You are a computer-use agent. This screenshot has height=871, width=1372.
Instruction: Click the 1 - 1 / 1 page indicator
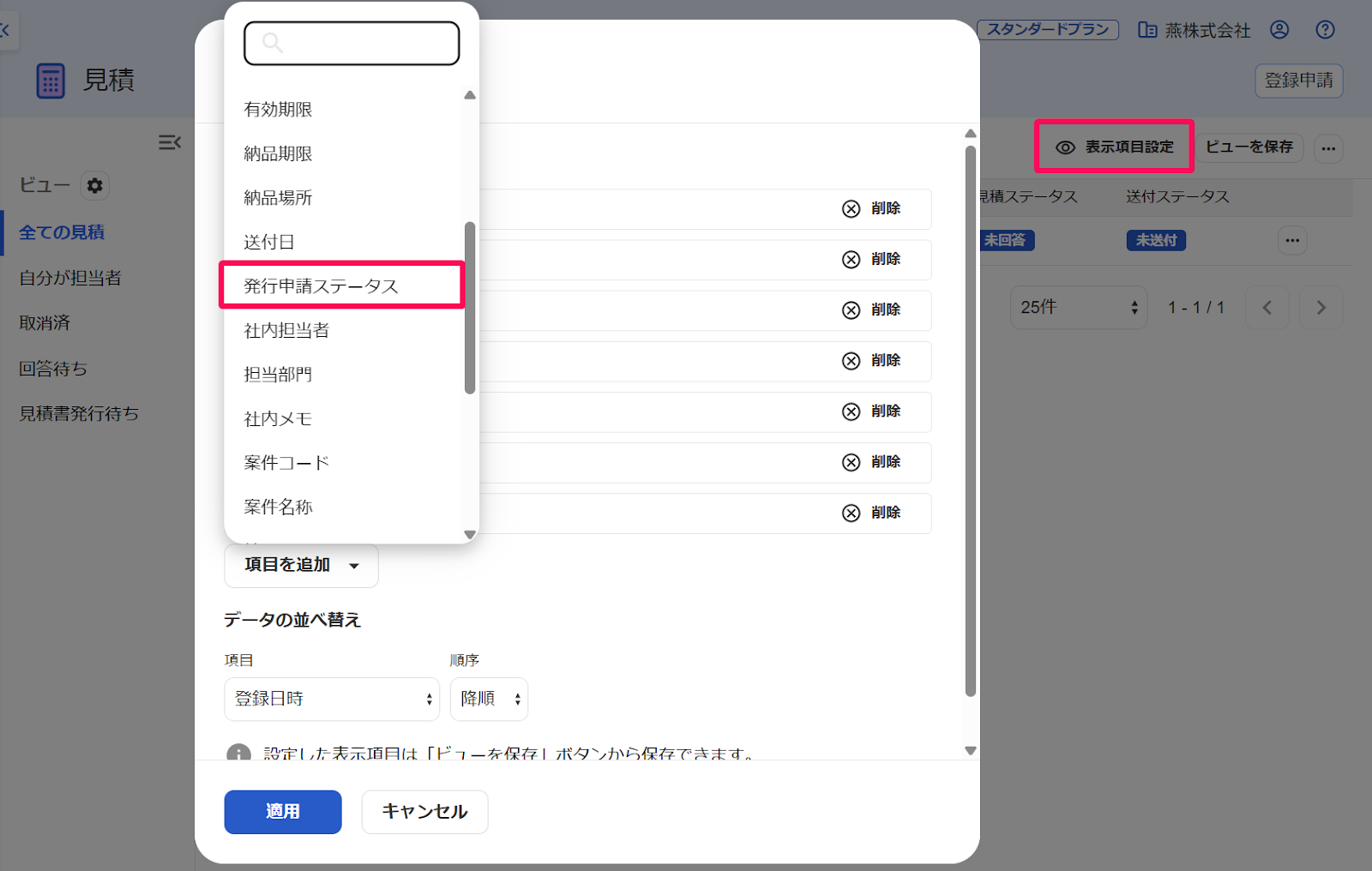tap(1196, 308)
